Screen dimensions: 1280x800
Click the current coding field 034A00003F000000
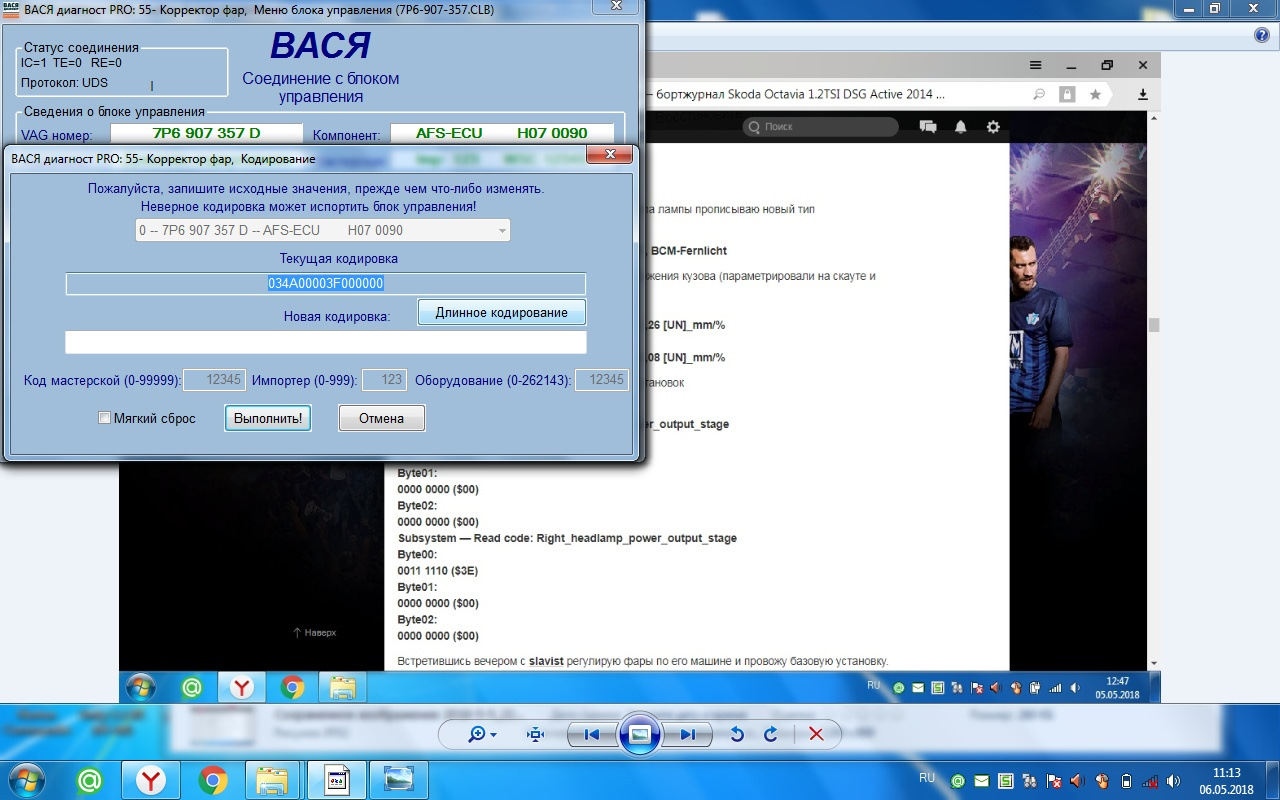click(x=326, y=283)
